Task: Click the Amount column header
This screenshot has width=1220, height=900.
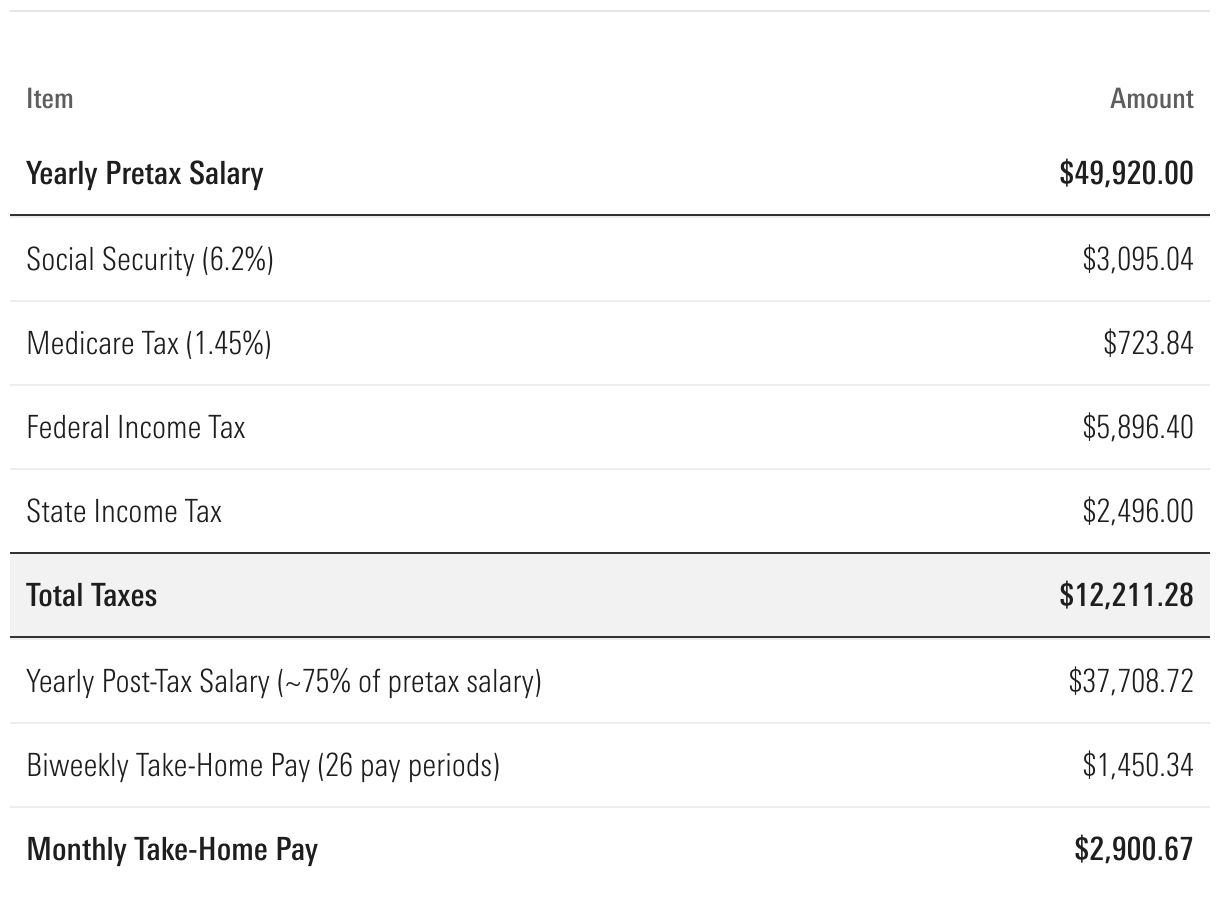Action: click(x=1151, y=99)
